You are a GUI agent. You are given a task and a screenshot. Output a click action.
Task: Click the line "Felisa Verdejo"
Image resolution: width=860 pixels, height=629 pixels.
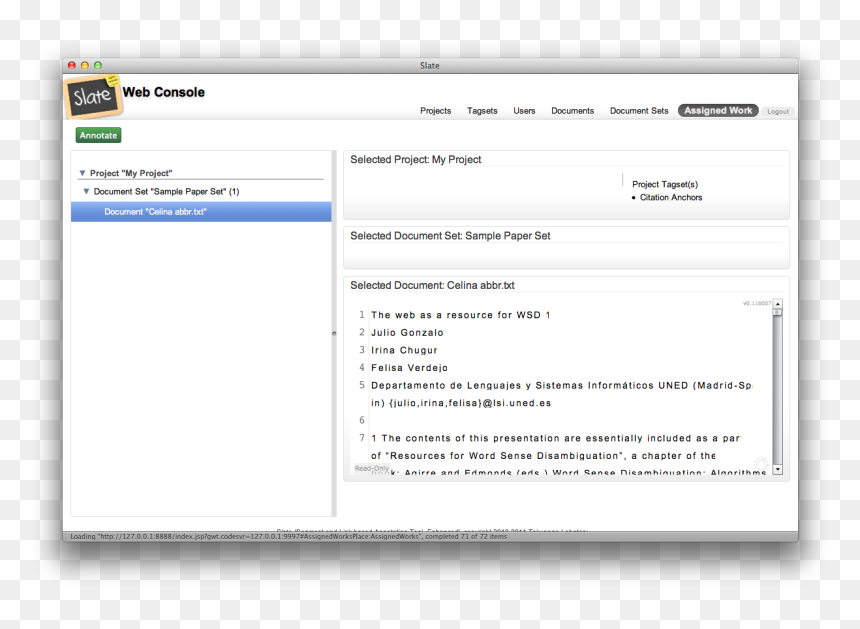(409, 368)
